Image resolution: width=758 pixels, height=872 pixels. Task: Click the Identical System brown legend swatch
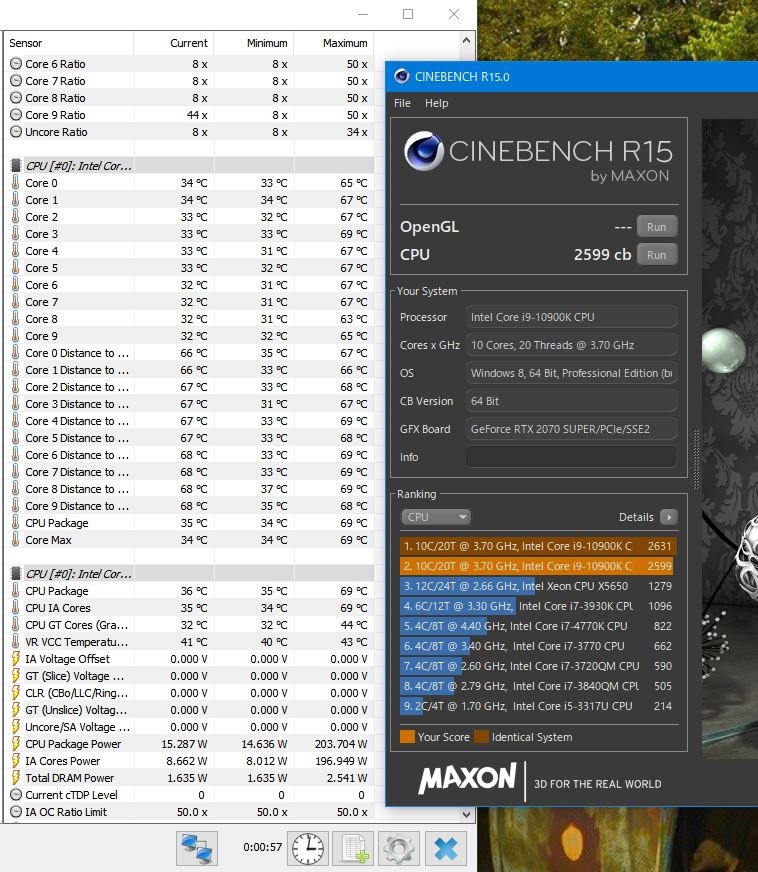[x=482, y=737]
